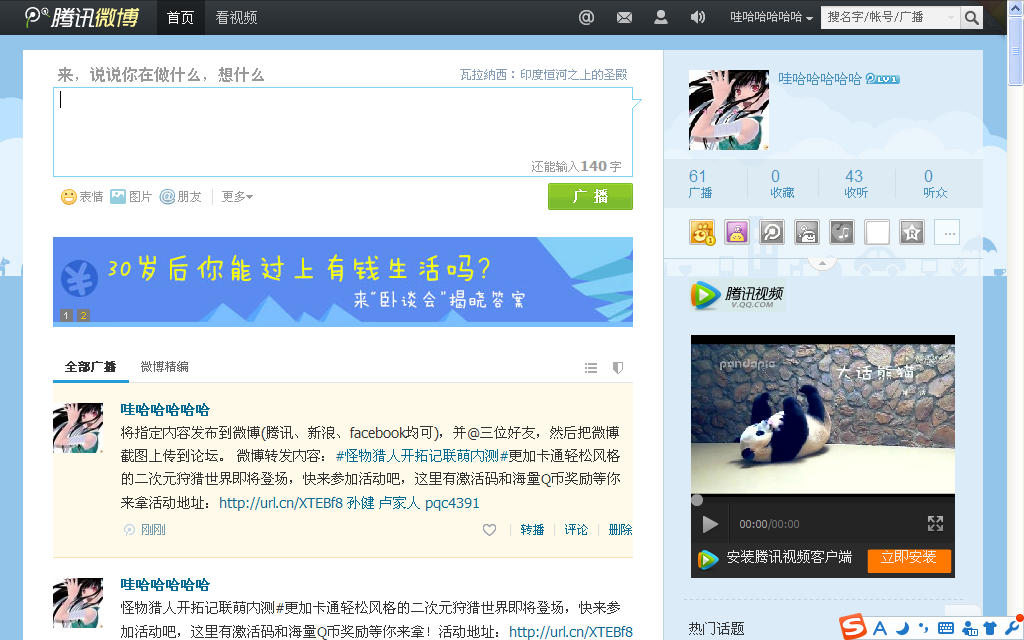This screenshot has height=640, width=1024.
Task: Switch feed to list view icon
Action: (591, 368)
